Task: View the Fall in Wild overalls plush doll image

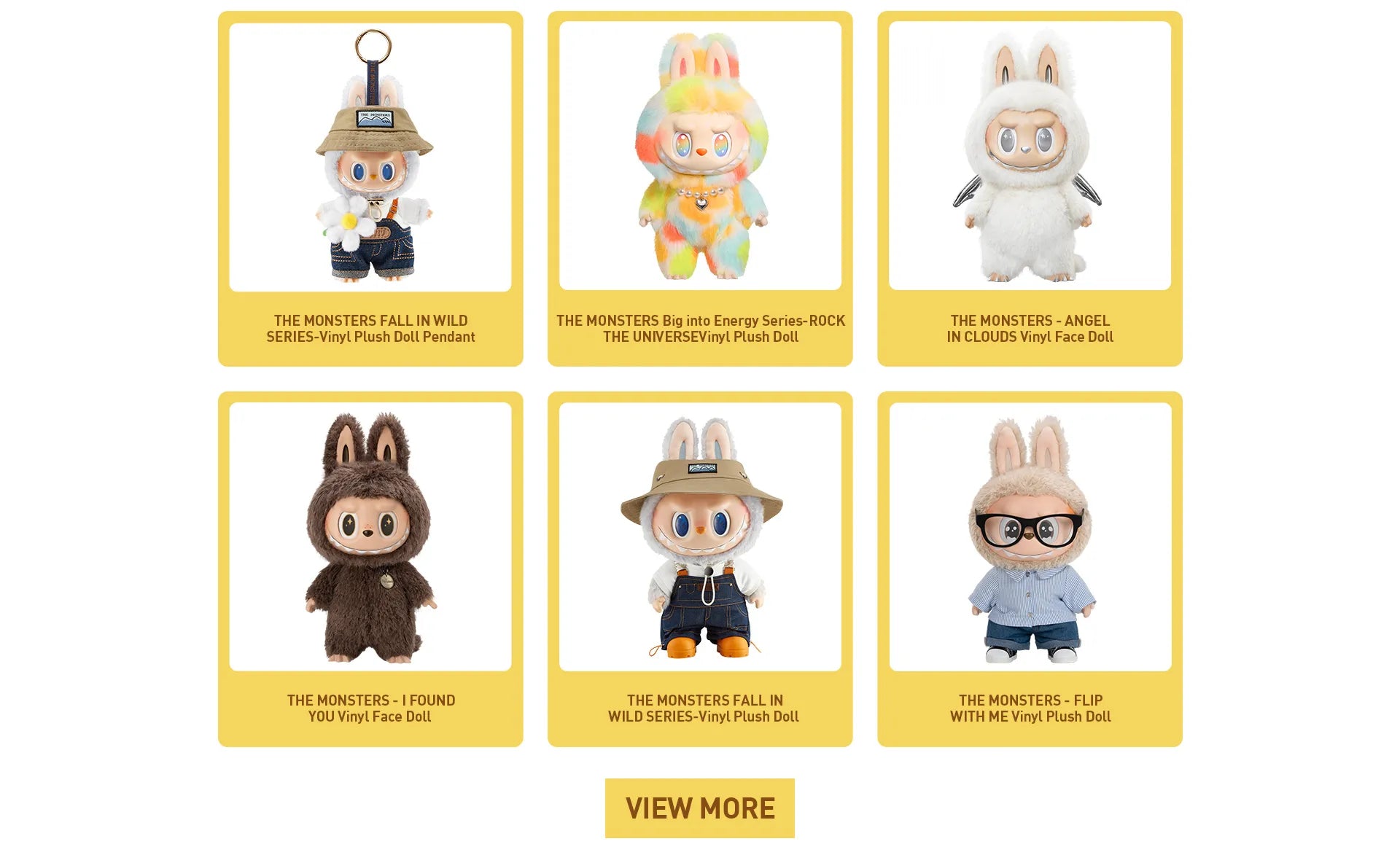Action: (700, 536)
